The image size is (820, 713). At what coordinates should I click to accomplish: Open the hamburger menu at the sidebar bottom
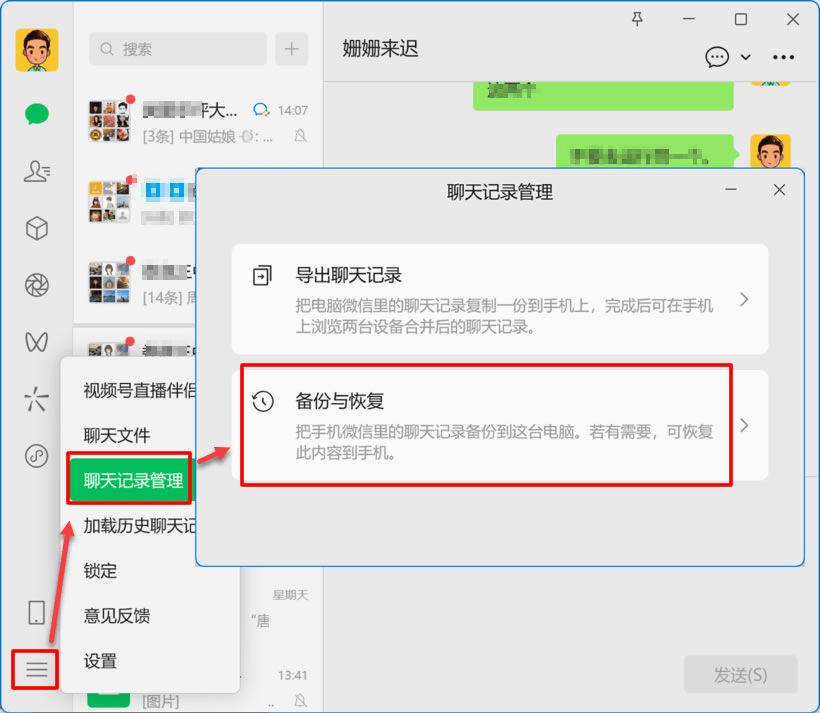click(35, 669)
